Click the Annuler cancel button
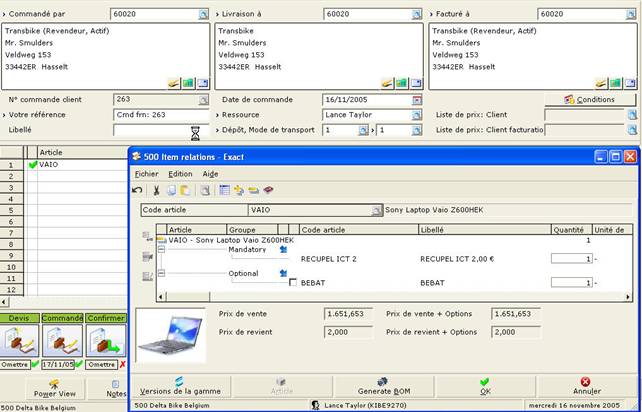Screen dimensions: 642x412 [586, 386]
